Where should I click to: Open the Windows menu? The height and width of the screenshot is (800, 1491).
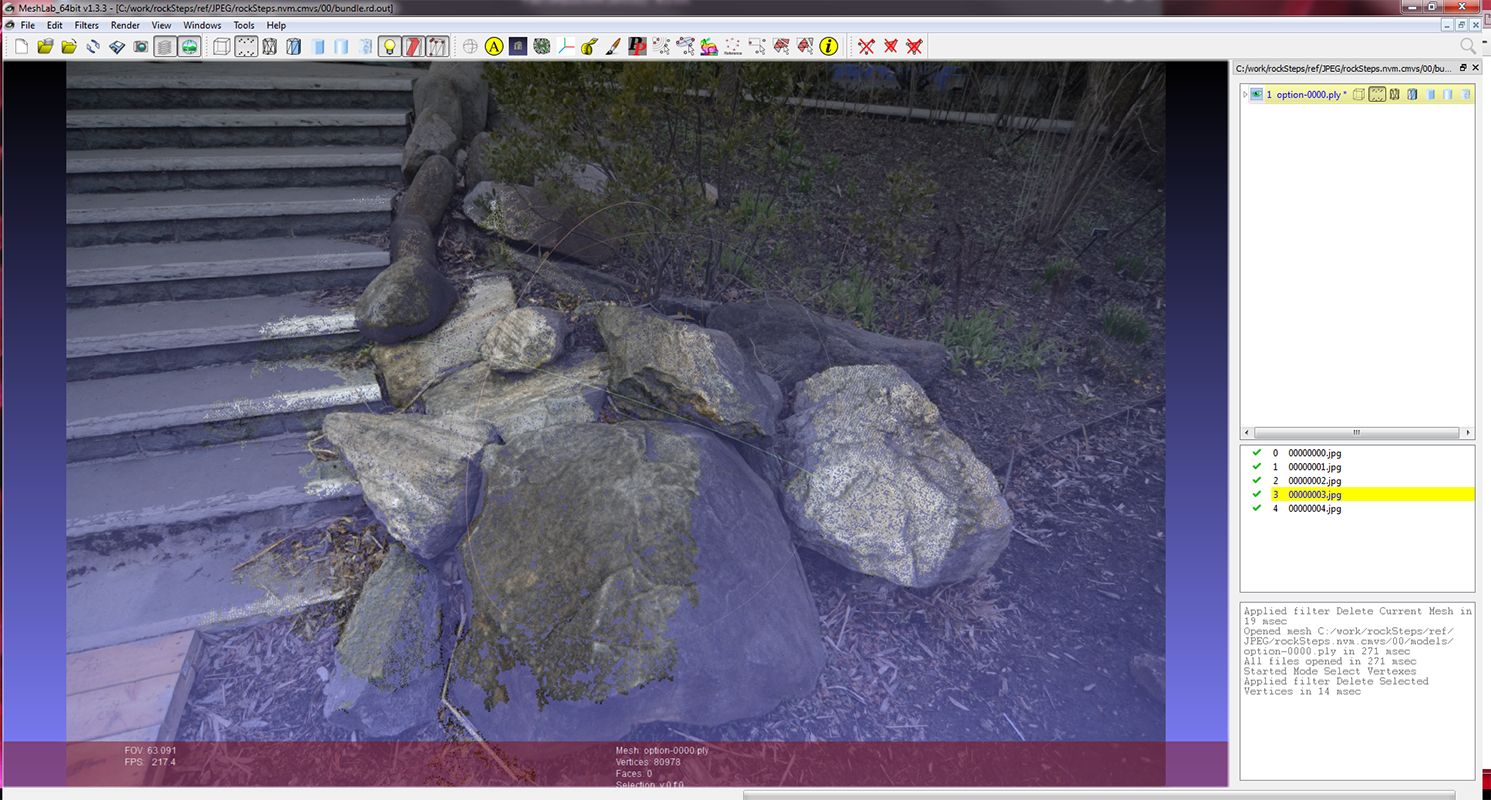point(203,25)
